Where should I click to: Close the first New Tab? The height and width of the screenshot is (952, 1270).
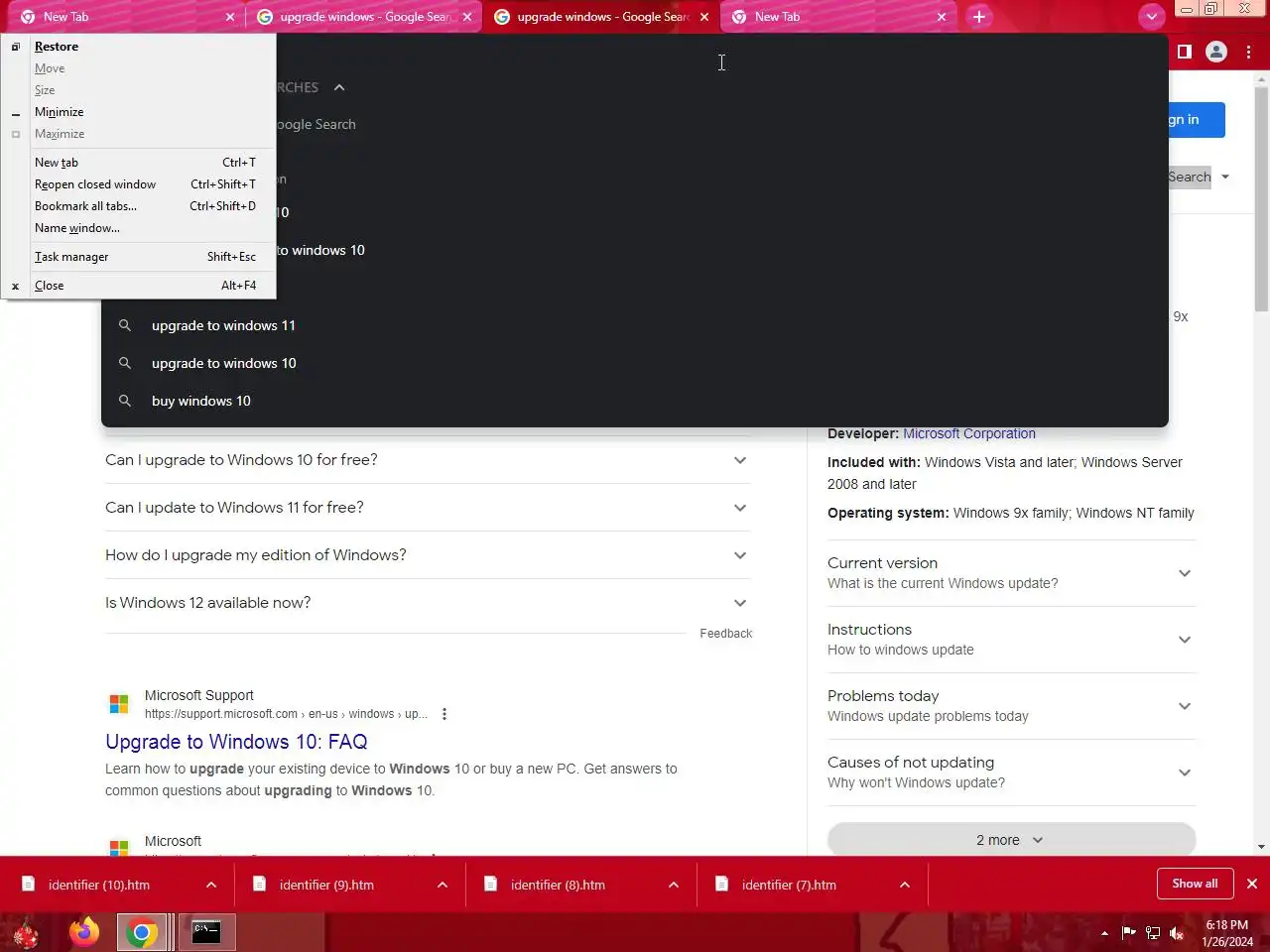pos(230,17)
